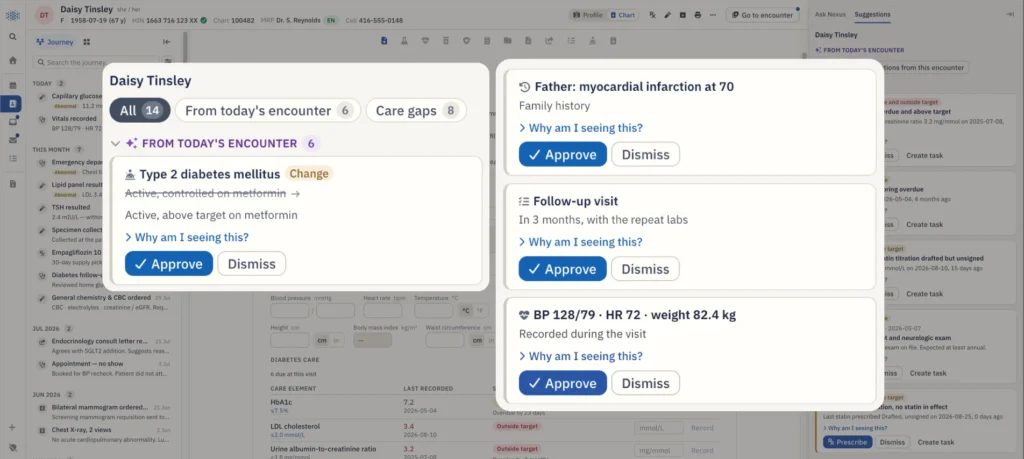Select the HbA1c care element row
The image size is (1024, 459).
493,407
